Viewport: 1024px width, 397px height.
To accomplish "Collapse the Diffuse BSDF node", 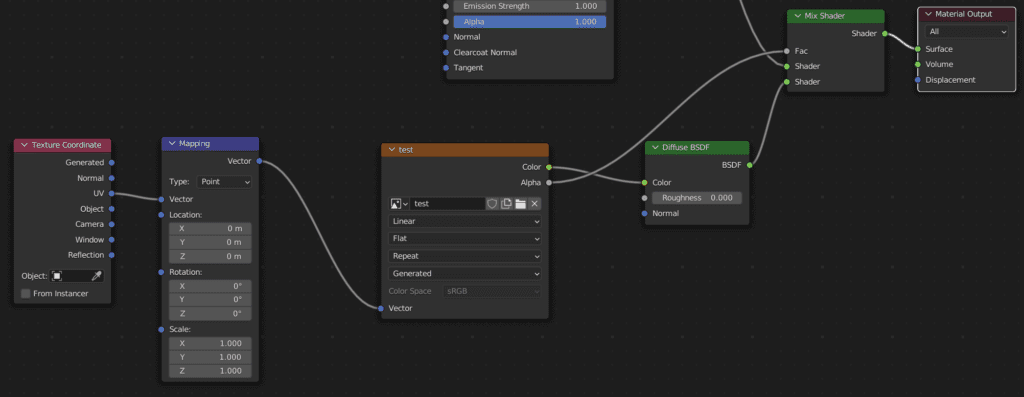I will [x=656, y=148].
